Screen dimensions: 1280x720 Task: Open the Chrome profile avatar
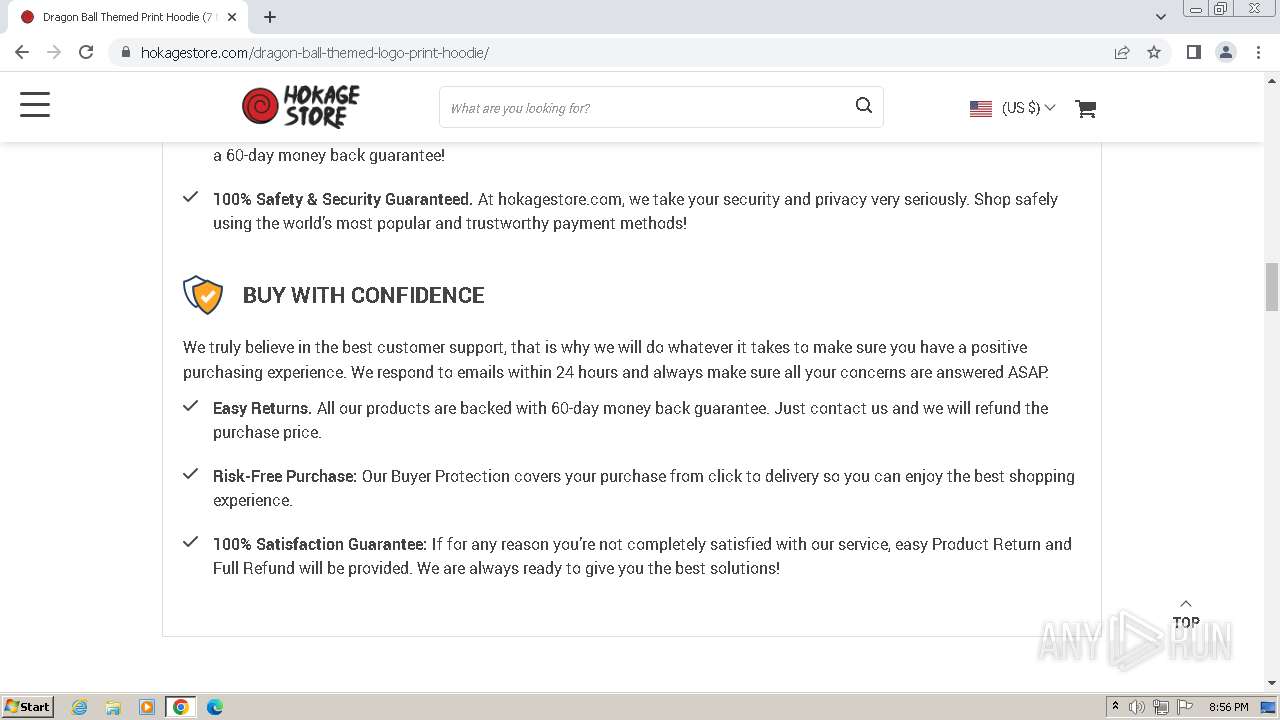tap(1226, 52)
